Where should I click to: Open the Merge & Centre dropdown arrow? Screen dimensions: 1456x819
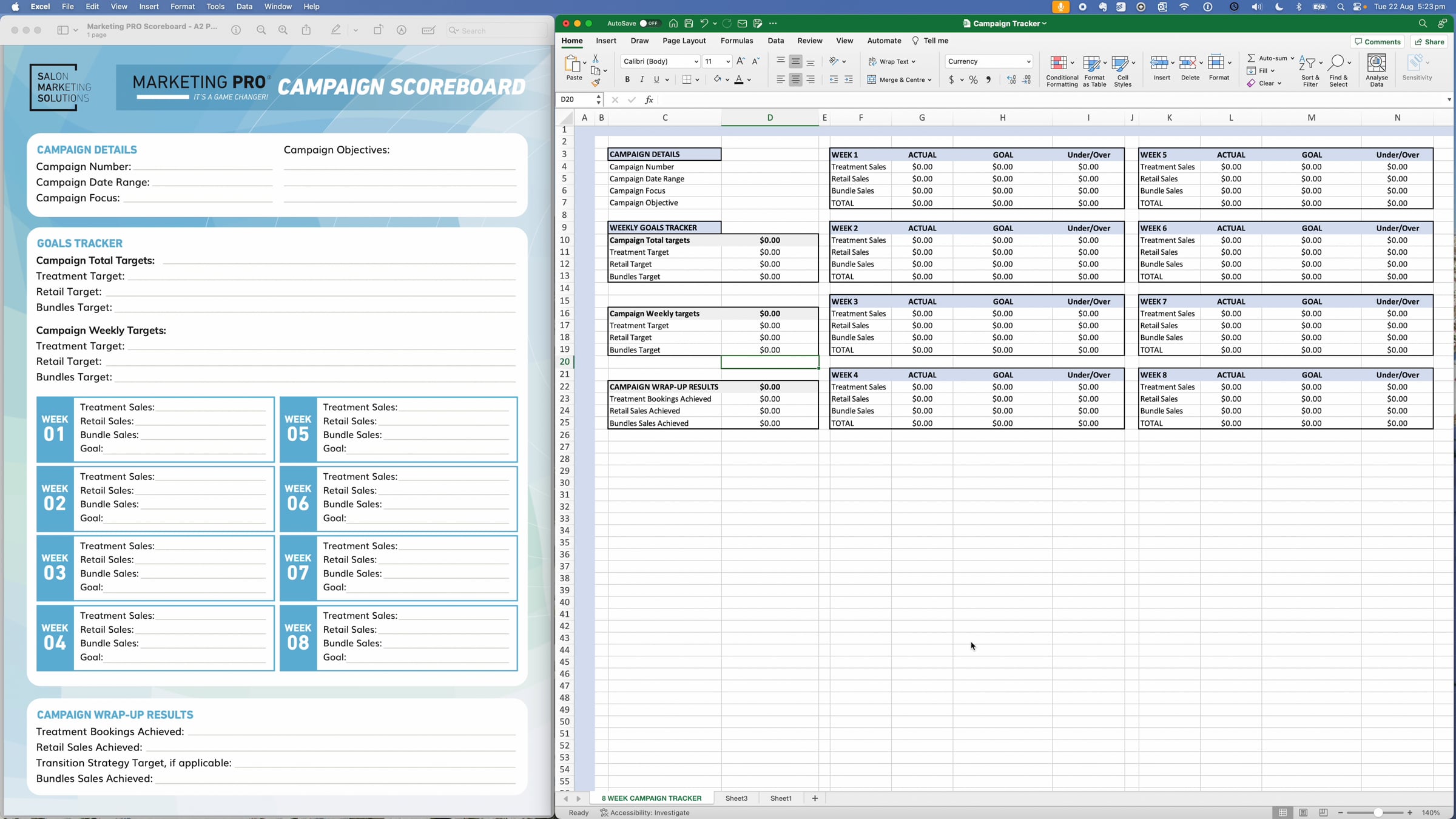pos(929,80)
